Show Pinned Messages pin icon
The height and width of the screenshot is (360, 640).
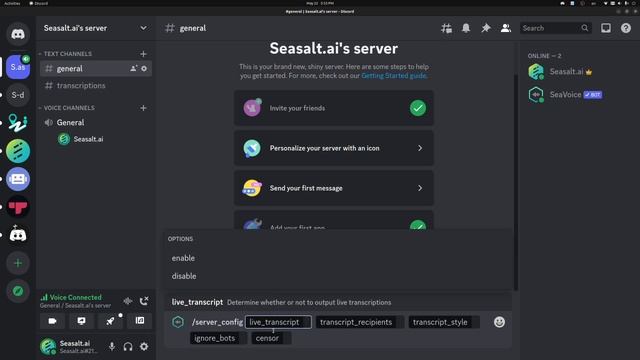click(486, 28)
